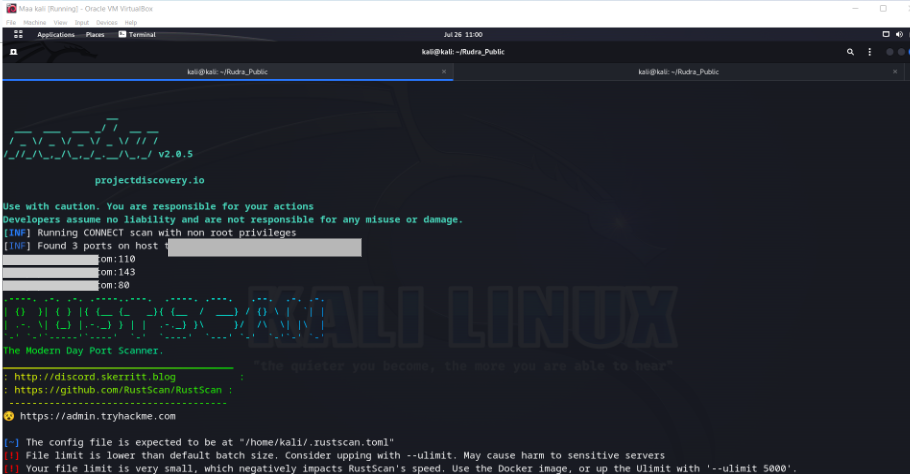
Task: Click the 'File limit is lower' warning line
Action: tap(334, 455)
